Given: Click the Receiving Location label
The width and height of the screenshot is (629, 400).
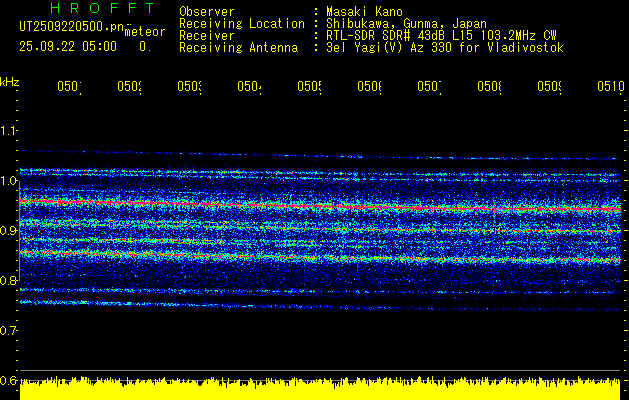Looking at the screenshot, I should 242,24.
